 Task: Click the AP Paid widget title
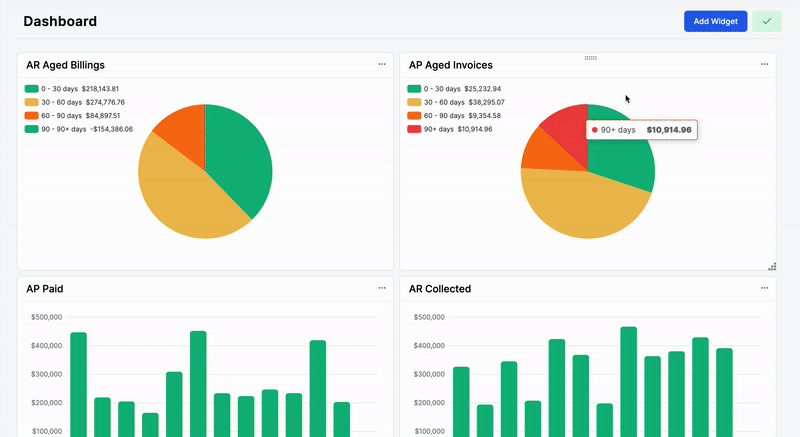tap(45, 289)
